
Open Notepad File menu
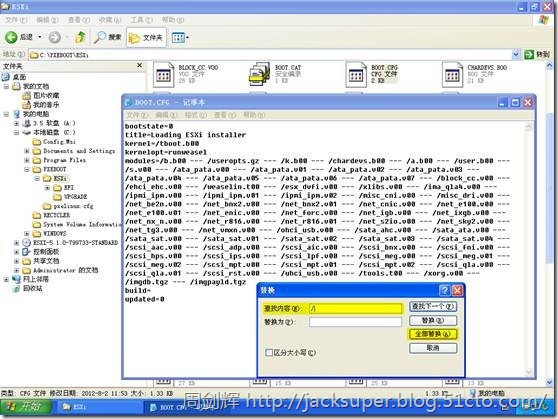coord(137,115)
